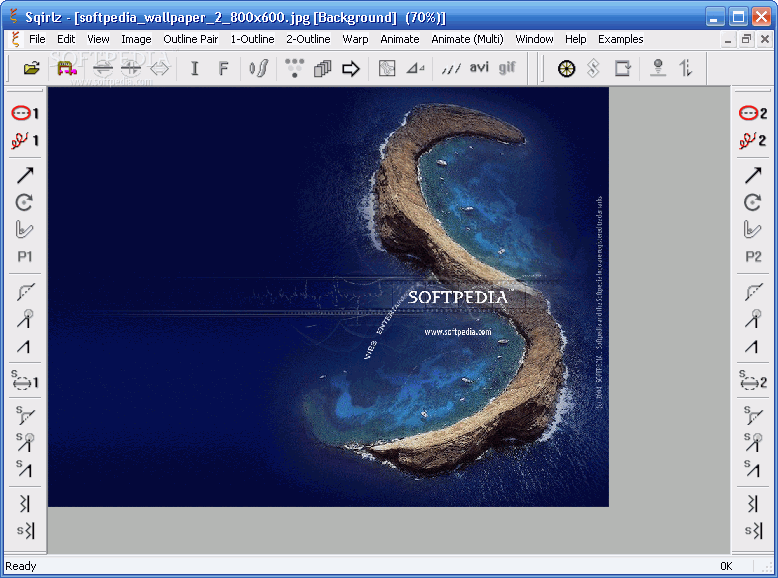Screen dimensions: 778x578
Task: Click the checkmark icon above P1
Action: (24, 229)
